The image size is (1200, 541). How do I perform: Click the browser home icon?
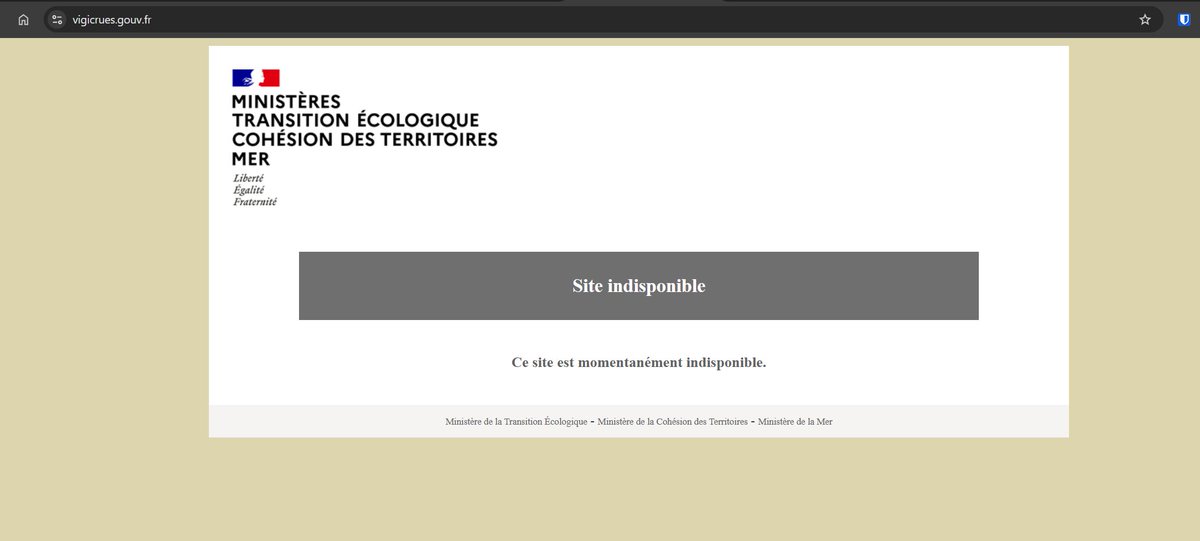coord(23,19)
